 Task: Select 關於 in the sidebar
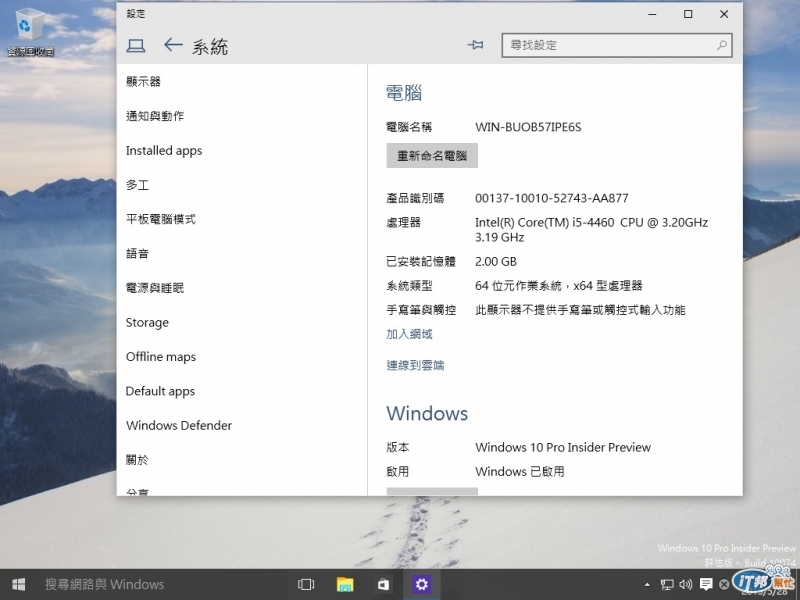138,460
